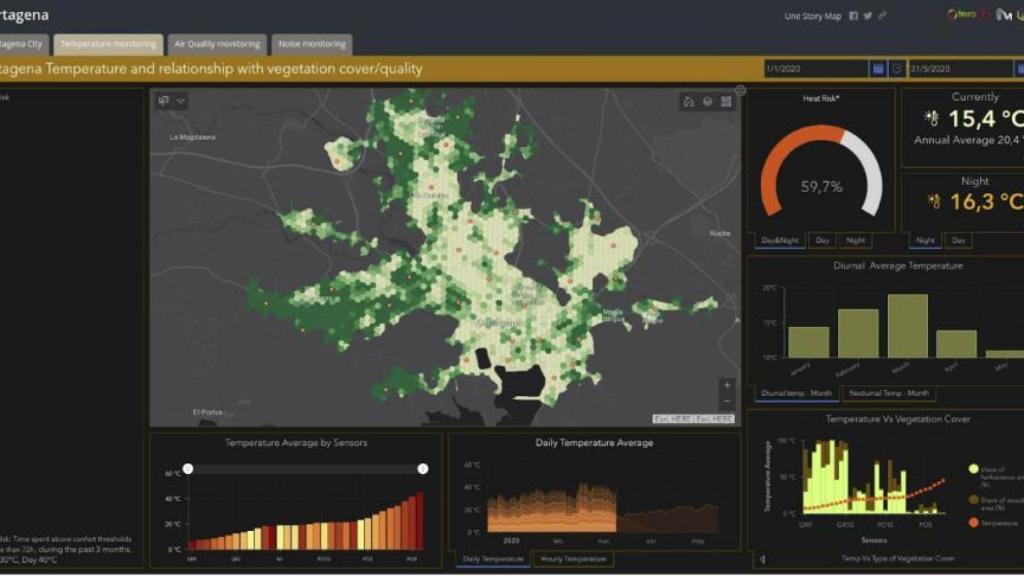The image size is (1024, 576).
Task: Switch the heat gauge to Night mode
Action: pyautogui.click(x=854, y=240)
